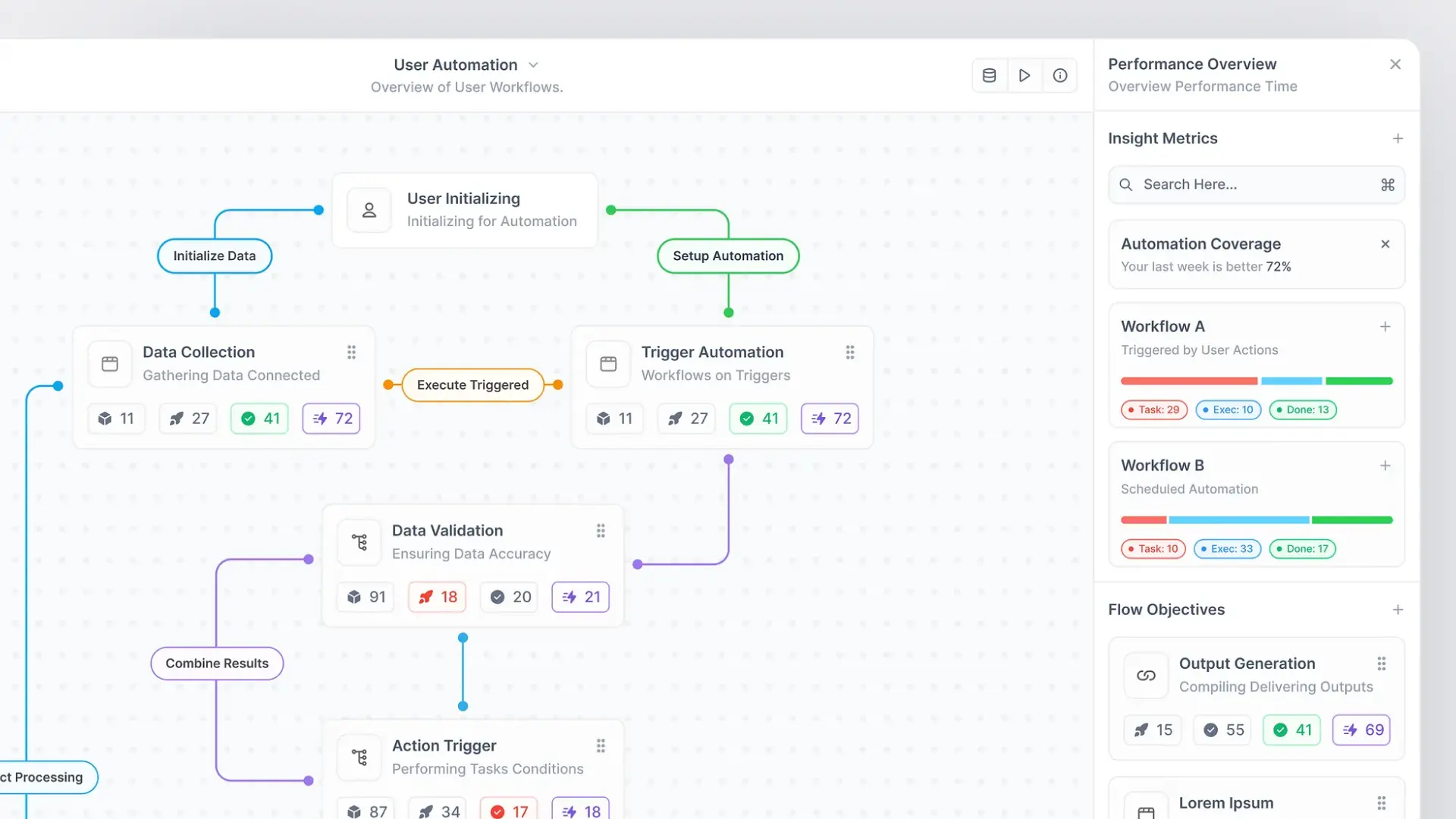Screen dimensions: 1456x819
Task: Click the cube 11 stat in Trigger Automation
Action: pos(614,419)
